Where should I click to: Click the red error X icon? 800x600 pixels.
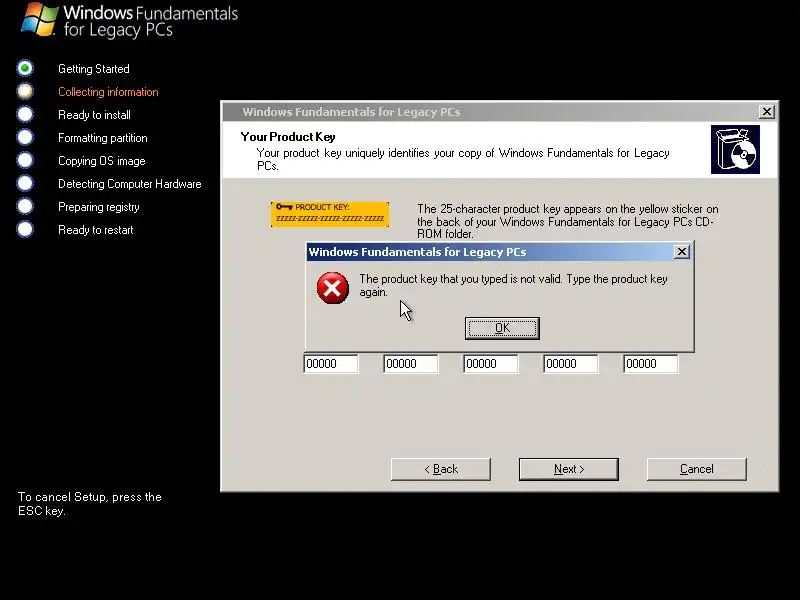(x=333, y=288)
